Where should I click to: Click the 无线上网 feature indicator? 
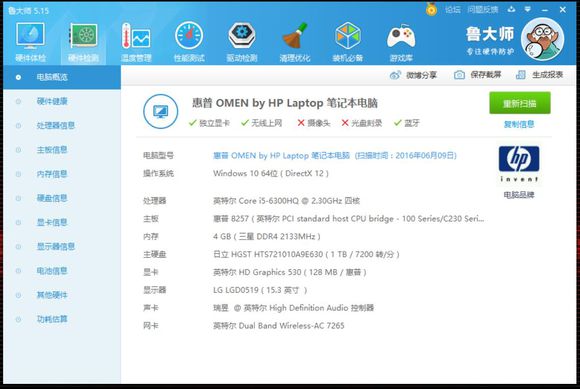coord(262,123)
